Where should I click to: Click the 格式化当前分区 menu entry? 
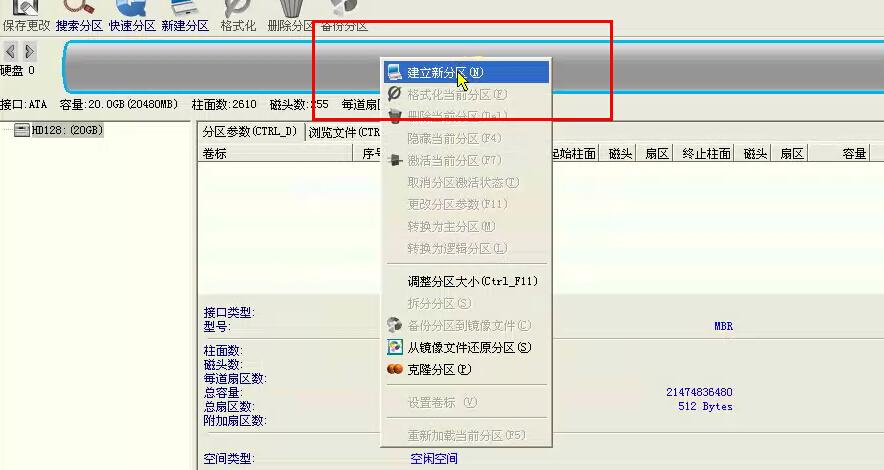[466, 94]
